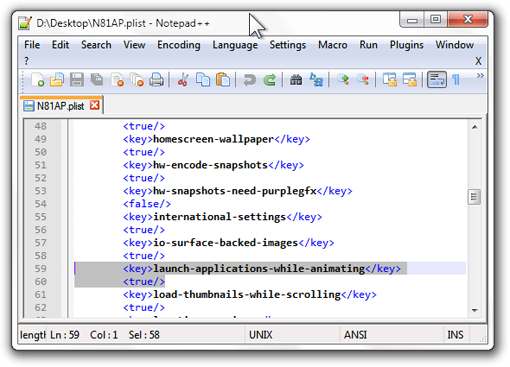Select the N81AP.plist tab
The width and height of the screenshot is (510, 367).
coord(60,106)
